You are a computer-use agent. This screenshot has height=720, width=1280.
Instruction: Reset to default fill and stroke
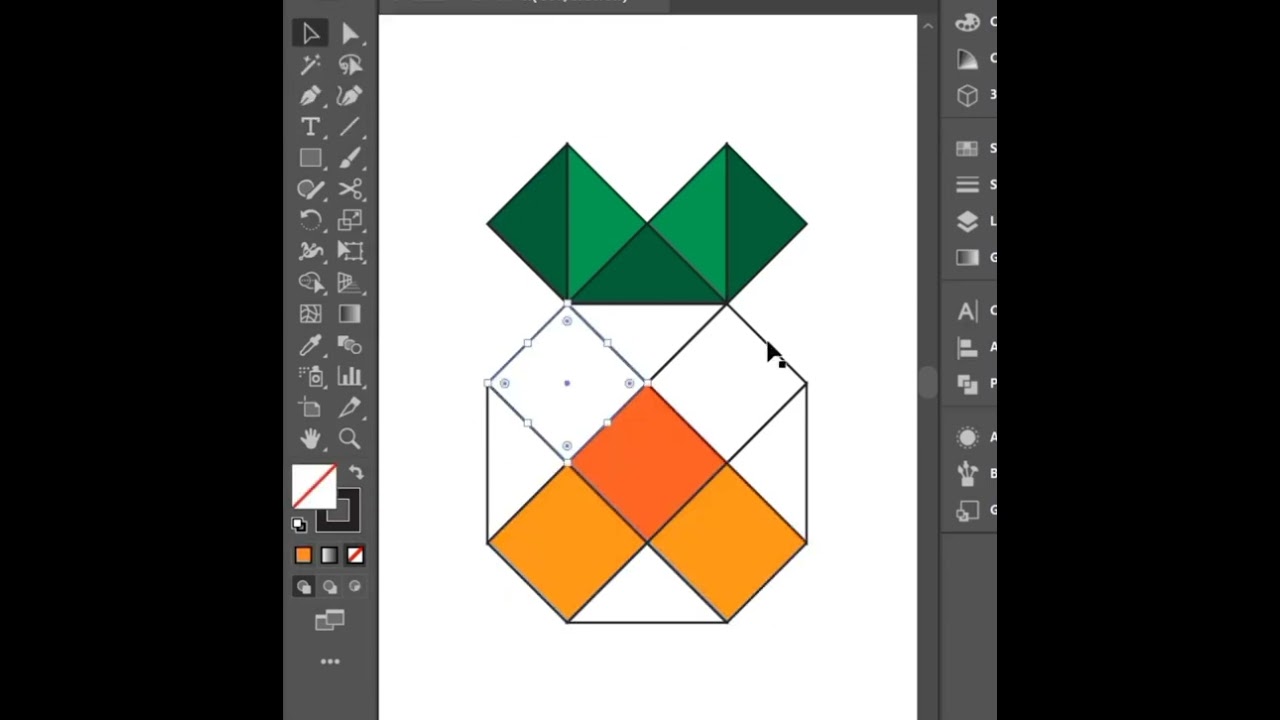(299, 524)
